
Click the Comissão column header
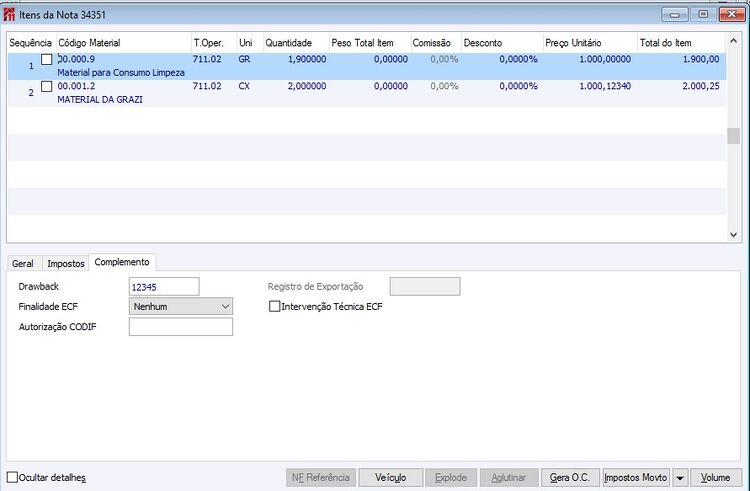(x=436, y=43)
